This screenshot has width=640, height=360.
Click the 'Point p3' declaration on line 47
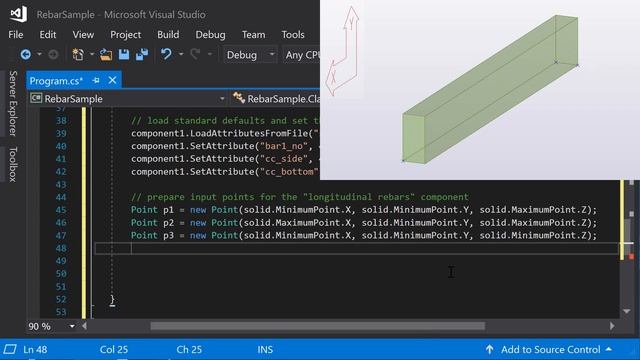(x=152, y=236)
